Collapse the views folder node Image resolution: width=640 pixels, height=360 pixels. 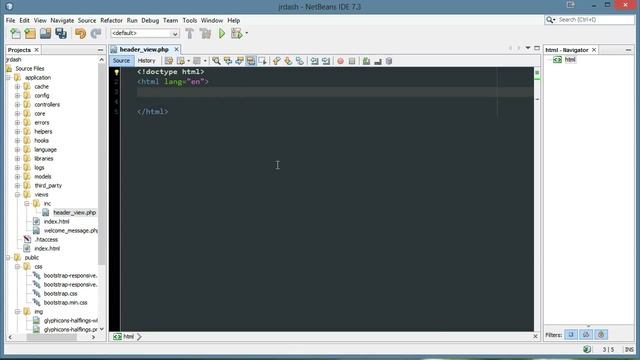click(18, 195)
